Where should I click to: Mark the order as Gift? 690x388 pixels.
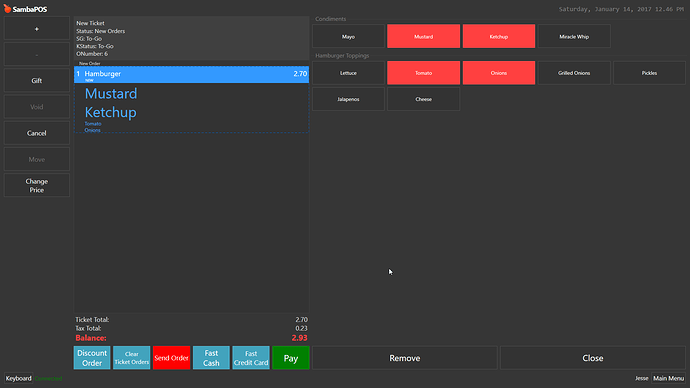coord(37,81)
